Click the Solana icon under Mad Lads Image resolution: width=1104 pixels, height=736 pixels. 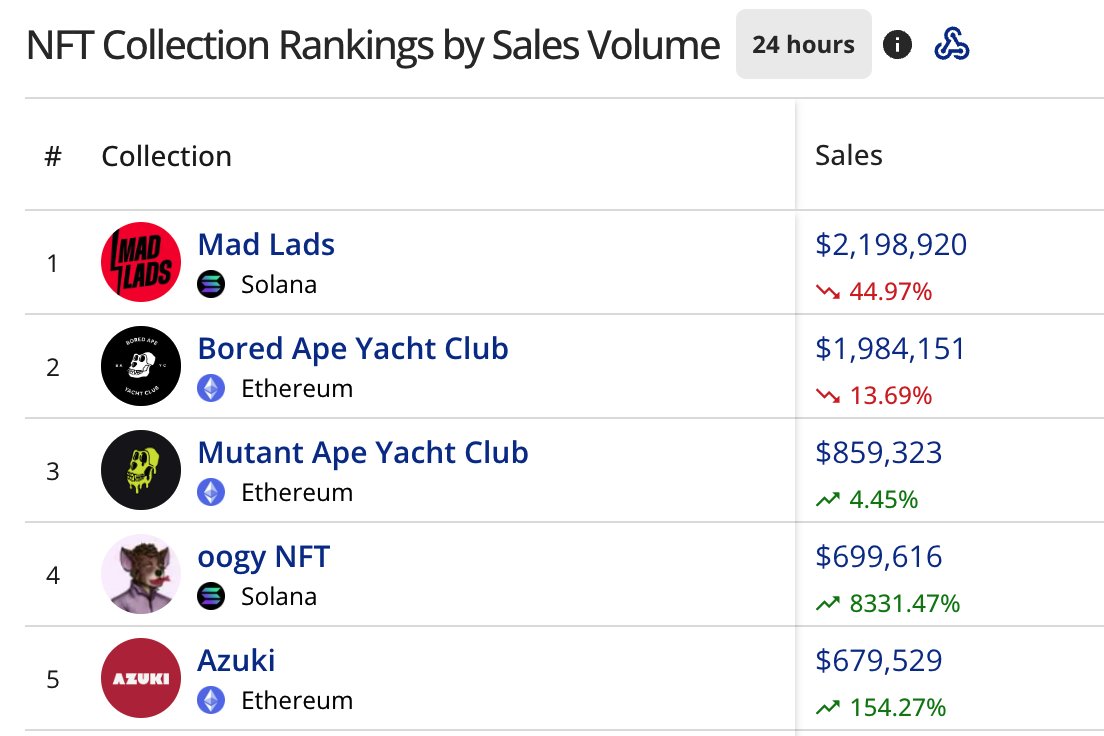pos(211,285)
